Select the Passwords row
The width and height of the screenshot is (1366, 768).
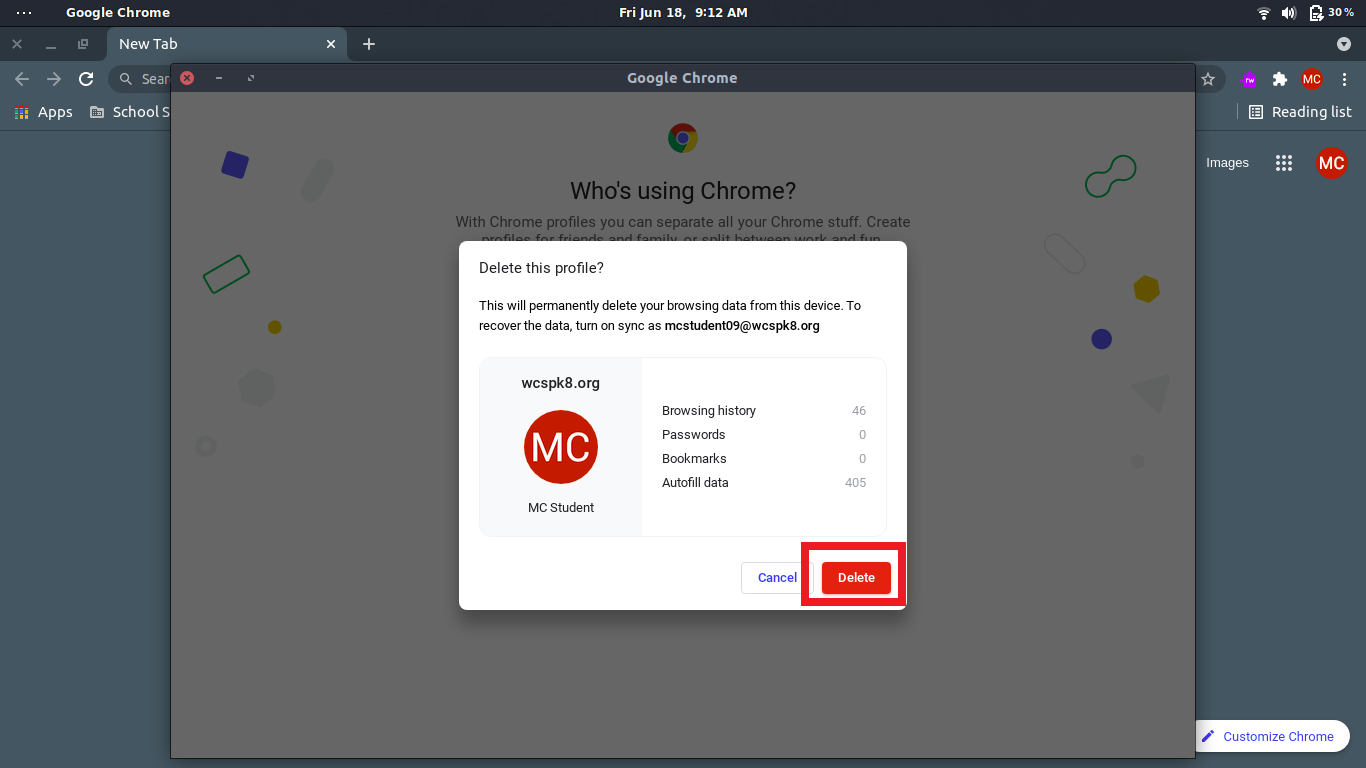click(x=764, y=435)
